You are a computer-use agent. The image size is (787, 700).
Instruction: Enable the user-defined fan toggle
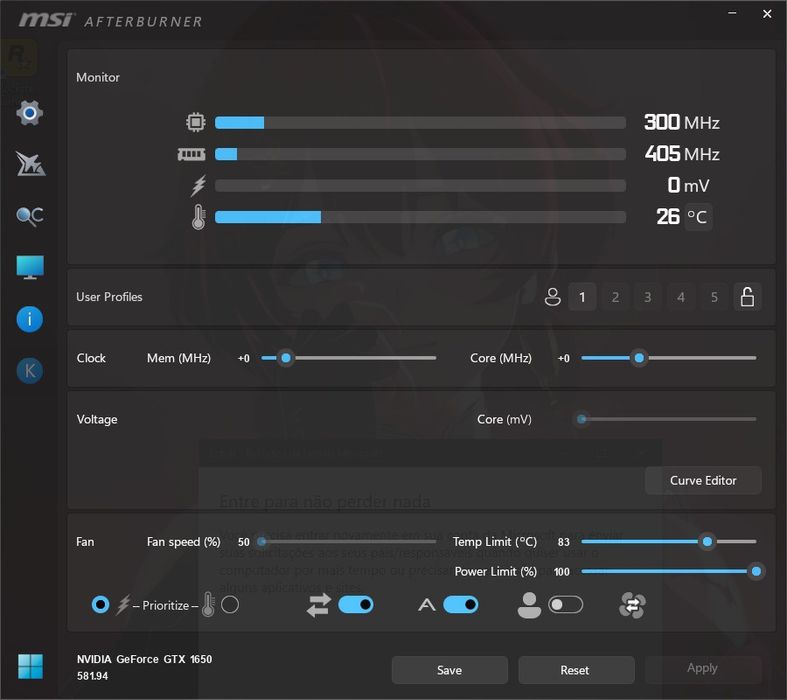pos(566,605)
